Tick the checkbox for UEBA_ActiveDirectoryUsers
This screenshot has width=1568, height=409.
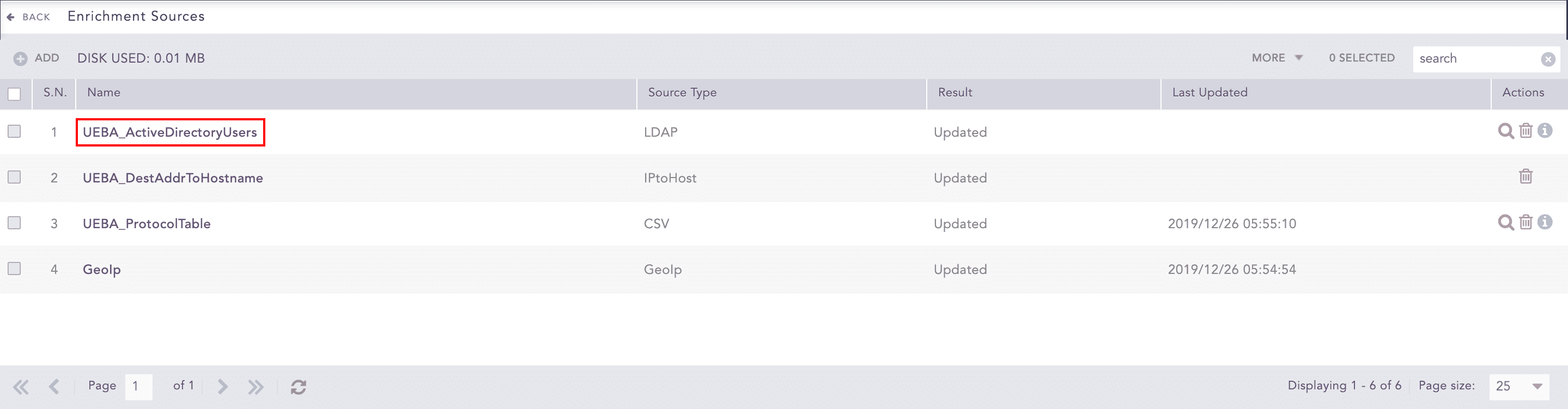pyautogui.click(x=14, y=131)
